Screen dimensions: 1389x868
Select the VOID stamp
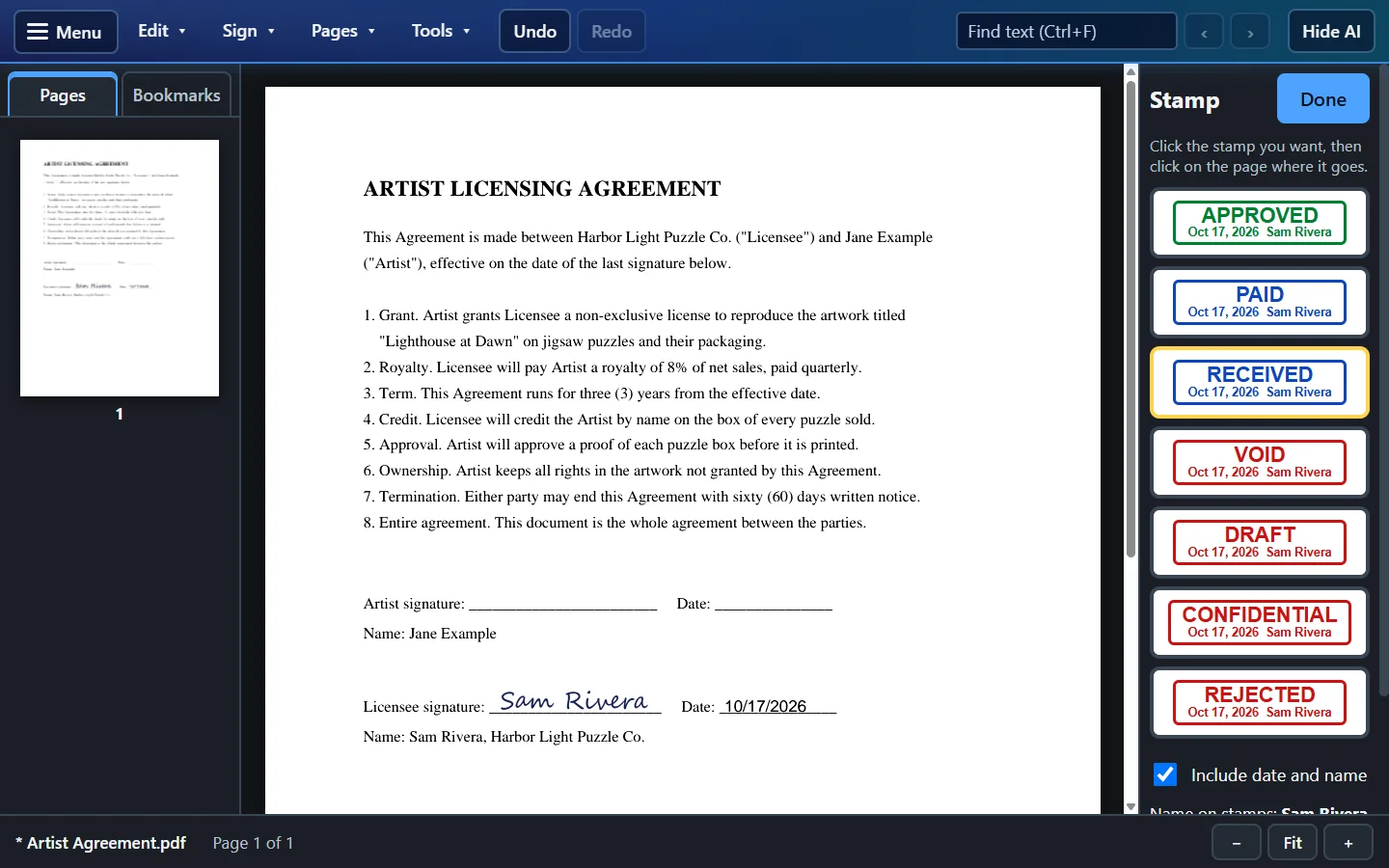coord(1259,463)
